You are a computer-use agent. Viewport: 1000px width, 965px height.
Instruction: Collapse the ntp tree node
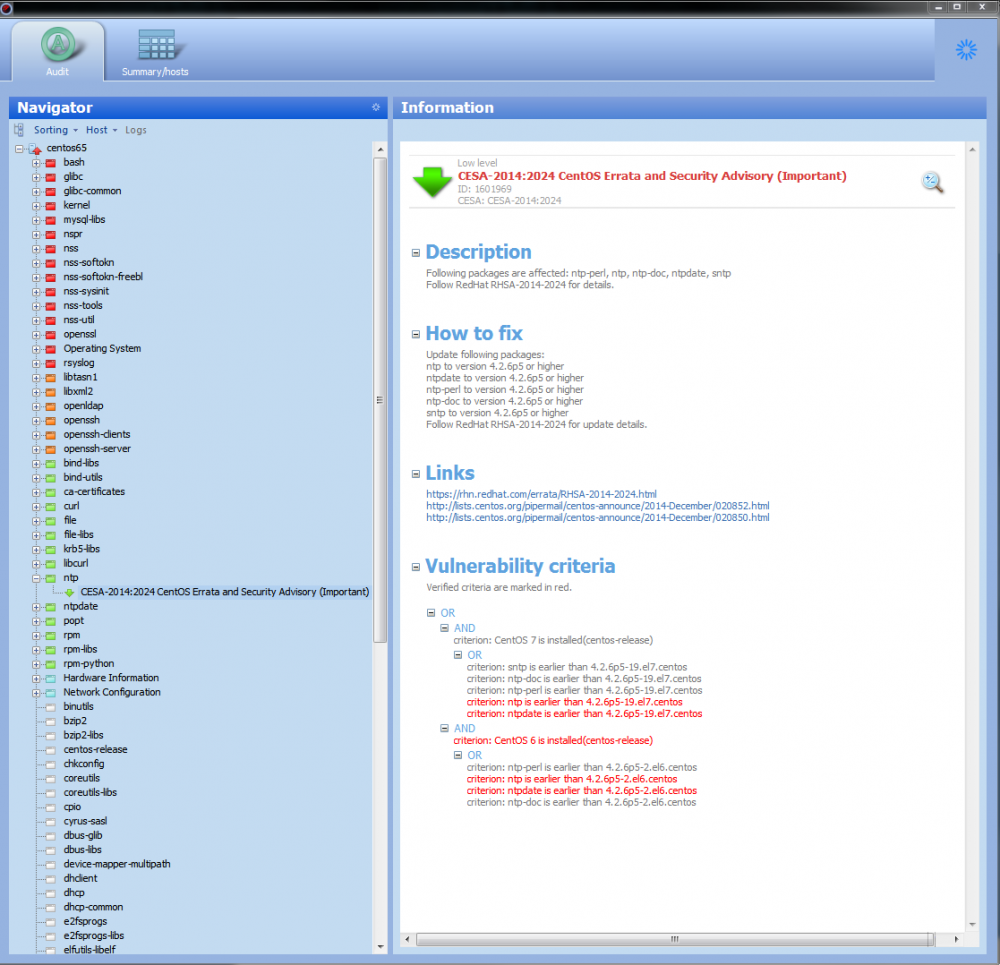(x=36, y=578)
